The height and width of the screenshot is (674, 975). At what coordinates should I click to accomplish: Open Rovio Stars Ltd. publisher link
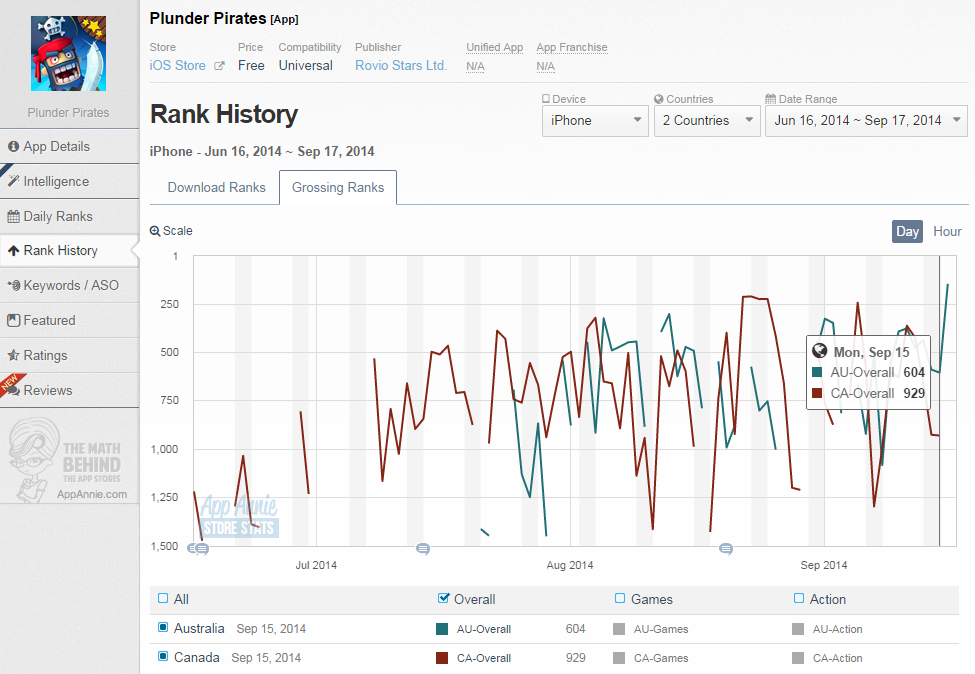pyautogui.click(x=401, y=66)
